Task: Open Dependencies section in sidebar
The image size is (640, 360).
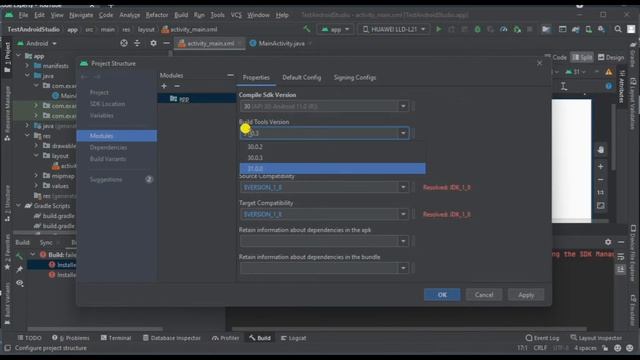Action: tap(108, 147)
